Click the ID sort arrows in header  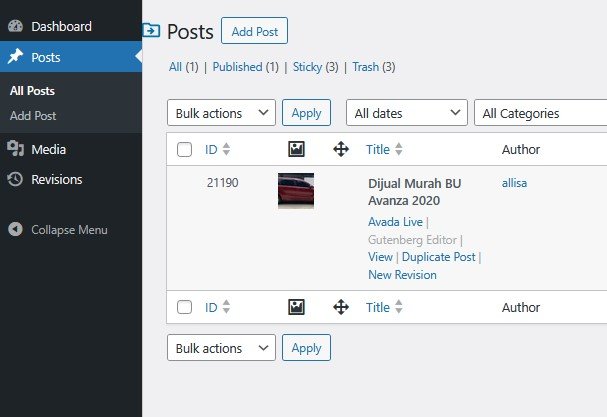226,150
